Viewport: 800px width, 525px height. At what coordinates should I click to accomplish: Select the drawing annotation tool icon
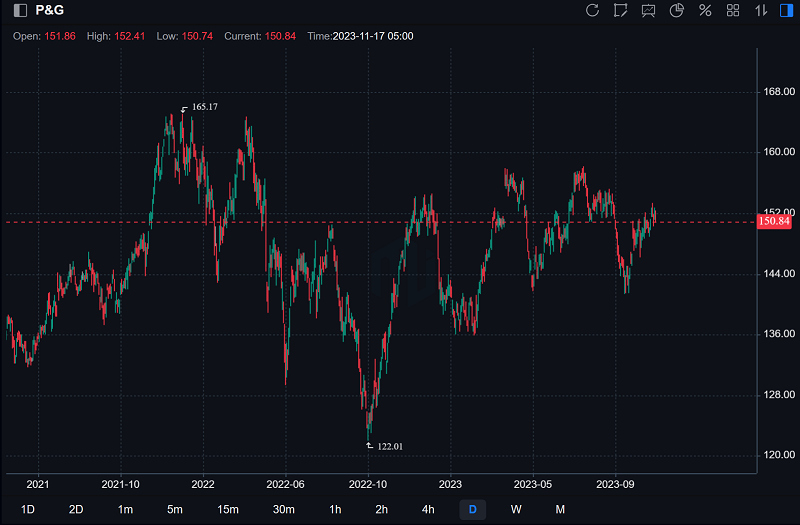coord(621,10)
